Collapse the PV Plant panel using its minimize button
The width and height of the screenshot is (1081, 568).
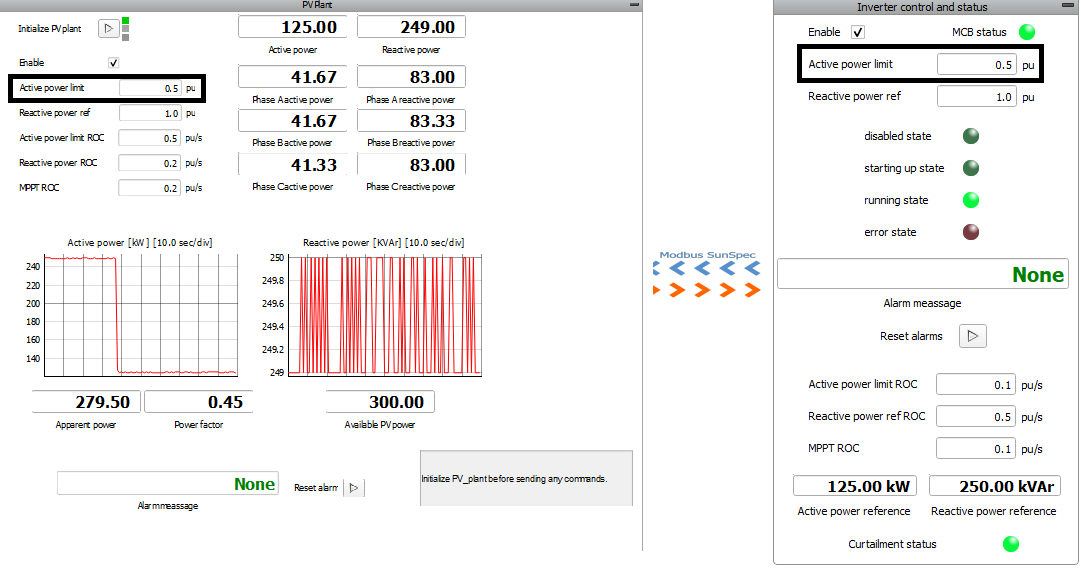tap(634, 5)
